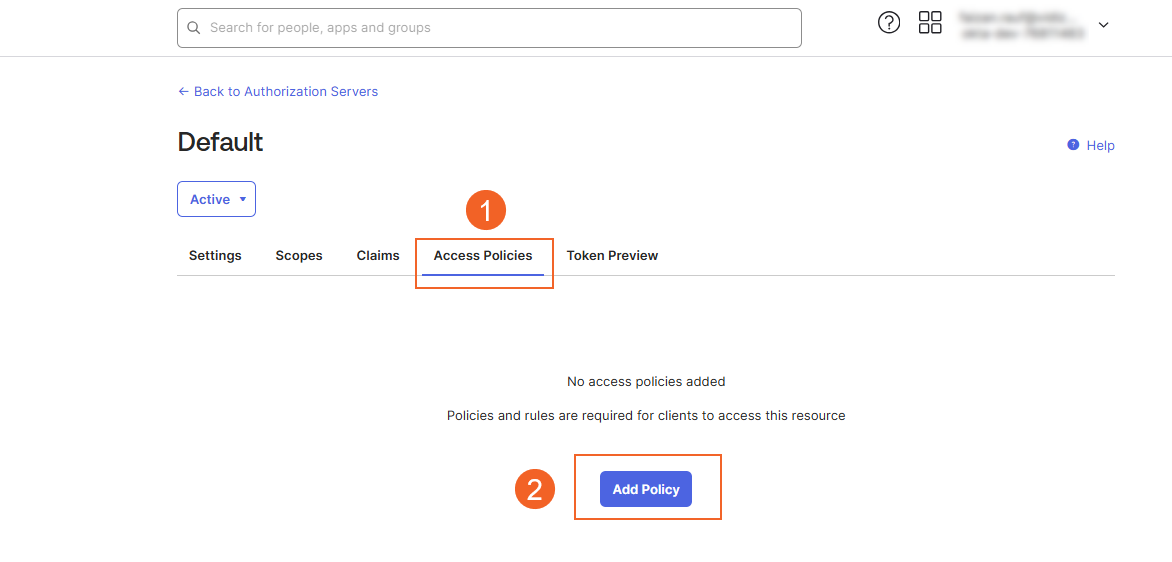The width and height of the screenshot is (1172, 562).
Task: Click the orange number 1 step badge
Action: 486,211
